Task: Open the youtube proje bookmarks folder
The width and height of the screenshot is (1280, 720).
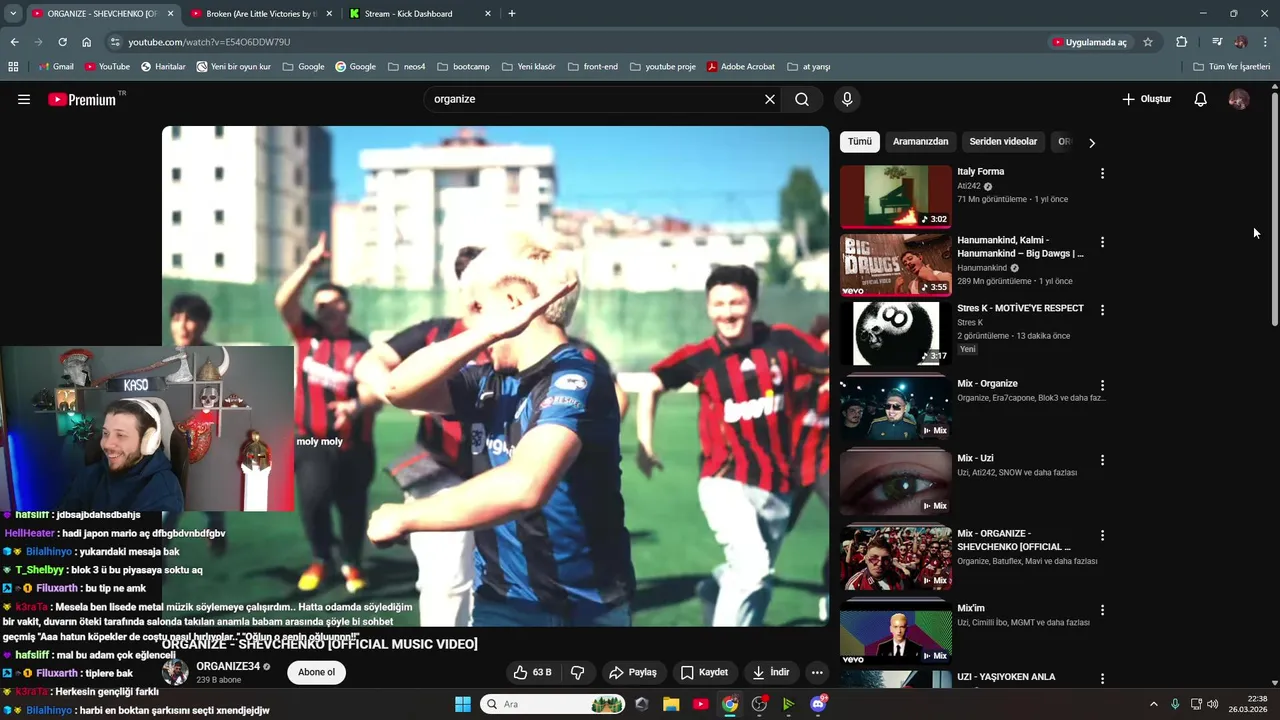Action: 663,66
